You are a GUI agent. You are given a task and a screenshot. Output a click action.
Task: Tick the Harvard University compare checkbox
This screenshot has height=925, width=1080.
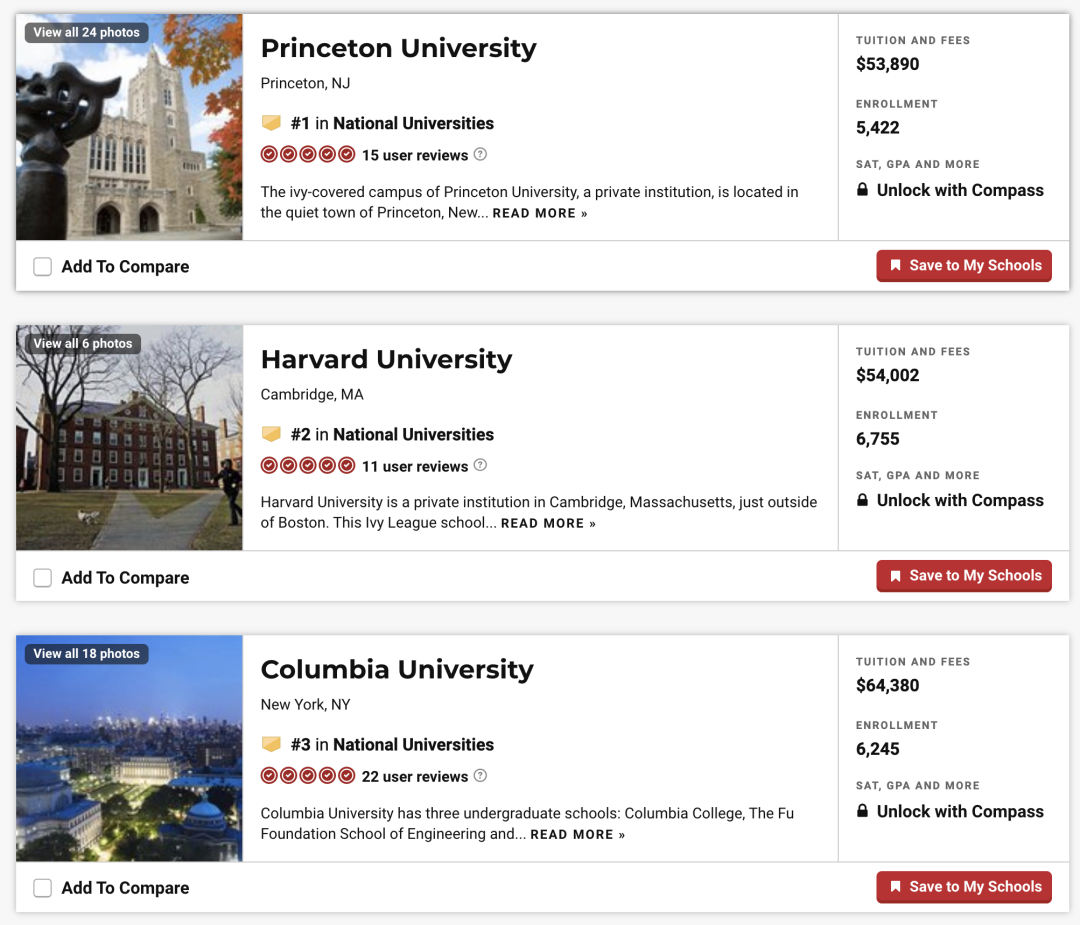(x=42, y=578)
